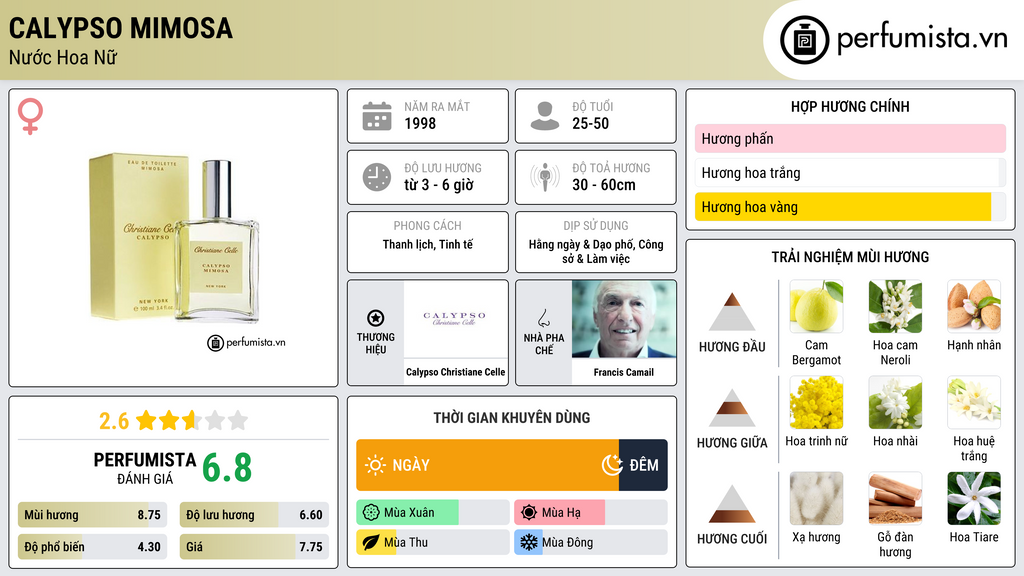Screen dimensions: 1024x576
Task: Click the perfumista.vn bottle logo icon
Action: pyautogui.click(x=804, y=40)
